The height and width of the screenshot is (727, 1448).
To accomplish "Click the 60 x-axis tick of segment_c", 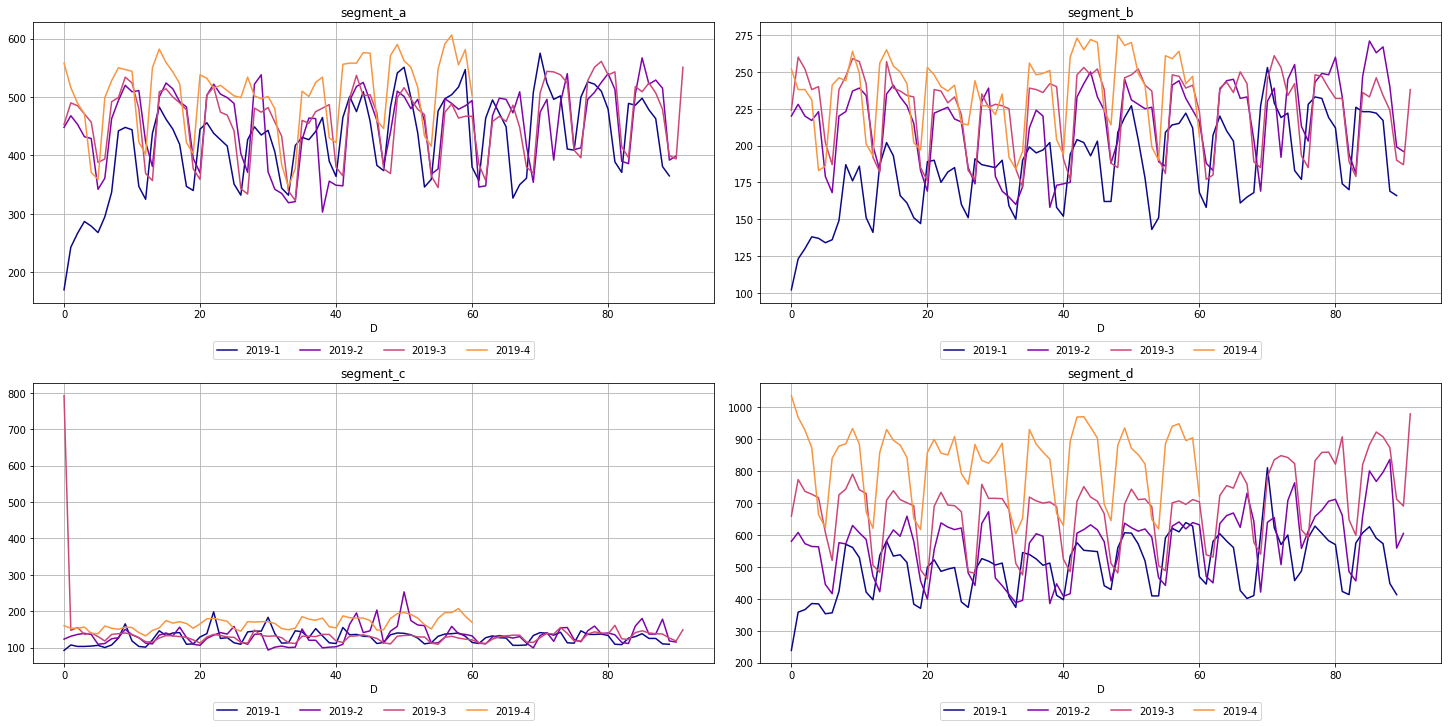I will click(471, 673).
